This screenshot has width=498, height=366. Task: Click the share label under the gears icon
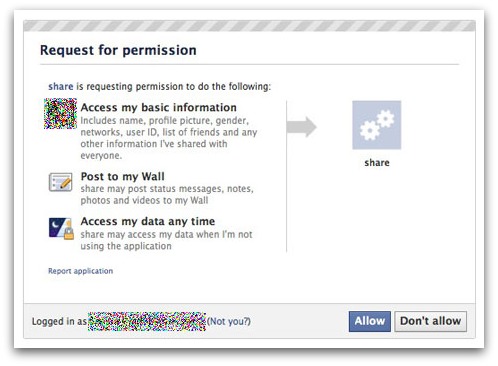[377, 163]
